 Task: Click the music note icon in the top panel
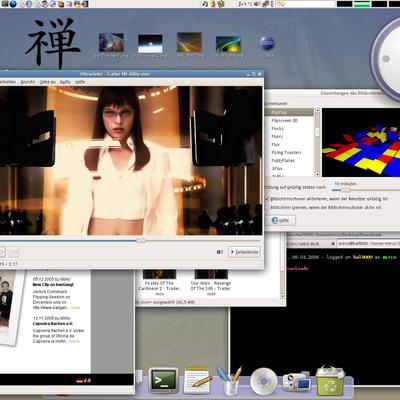click(205, 4)
